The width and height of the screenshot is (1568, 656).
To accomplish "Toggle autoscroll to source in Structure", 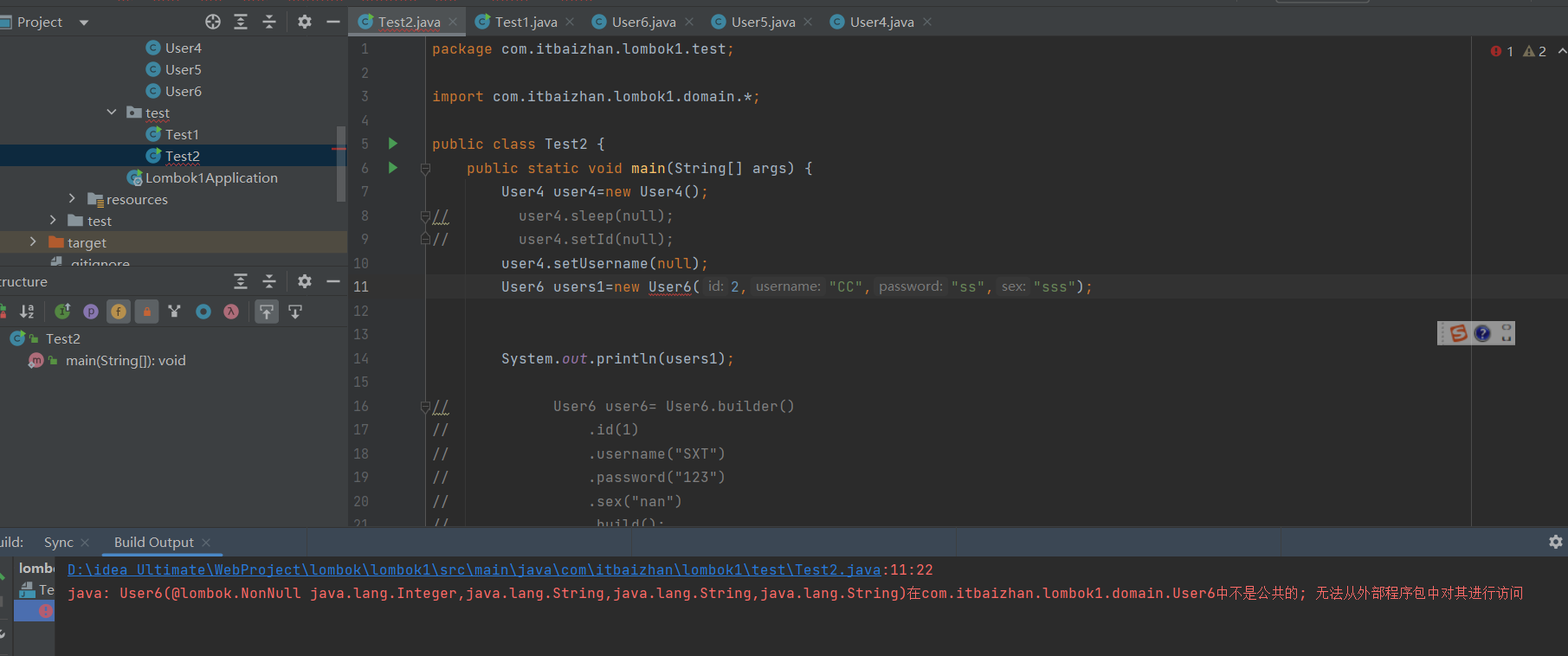I will (x=267, y=312).
